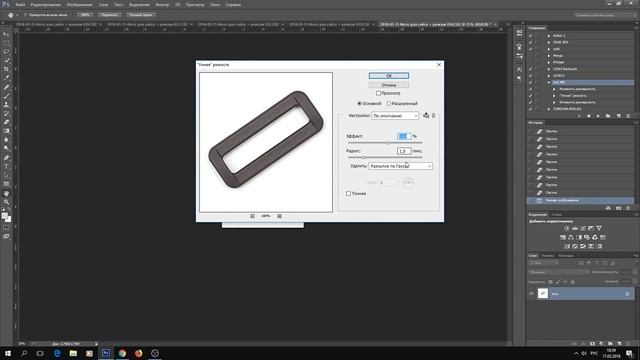Select the Eraser tool
The width and height of the screenshot is (640, 360).
pyautogui.click(x=7, y=122)
